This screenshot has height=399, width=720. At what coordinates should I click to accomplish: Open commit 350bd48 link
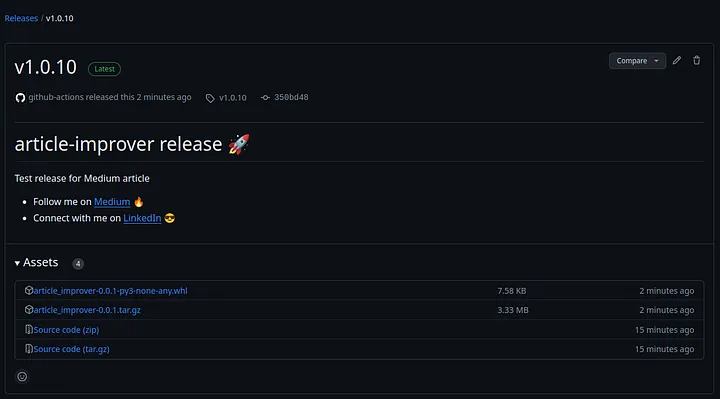291,97
